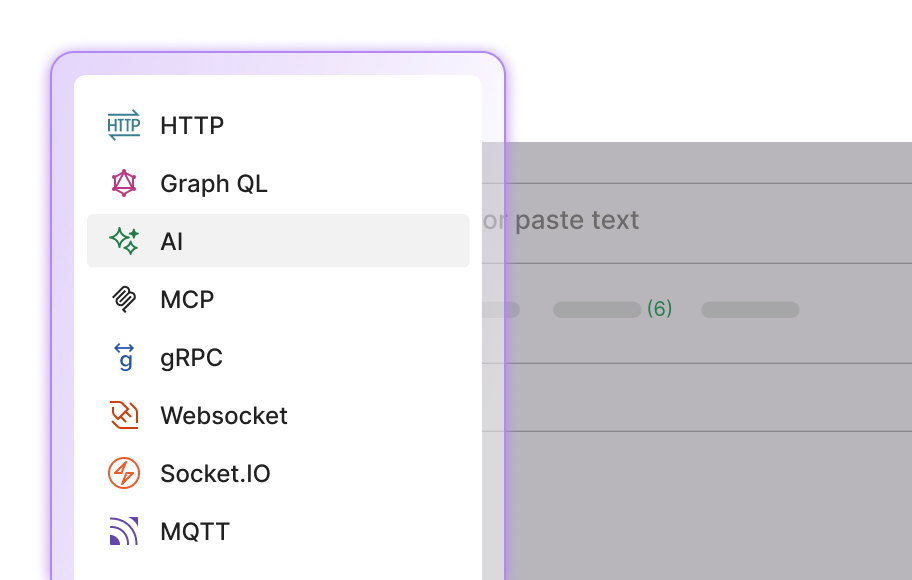Image resolution: width=912 pixels, height=580 pixels.
Task: Click the green AI sparkles icon
Action: tap(124, 241)
